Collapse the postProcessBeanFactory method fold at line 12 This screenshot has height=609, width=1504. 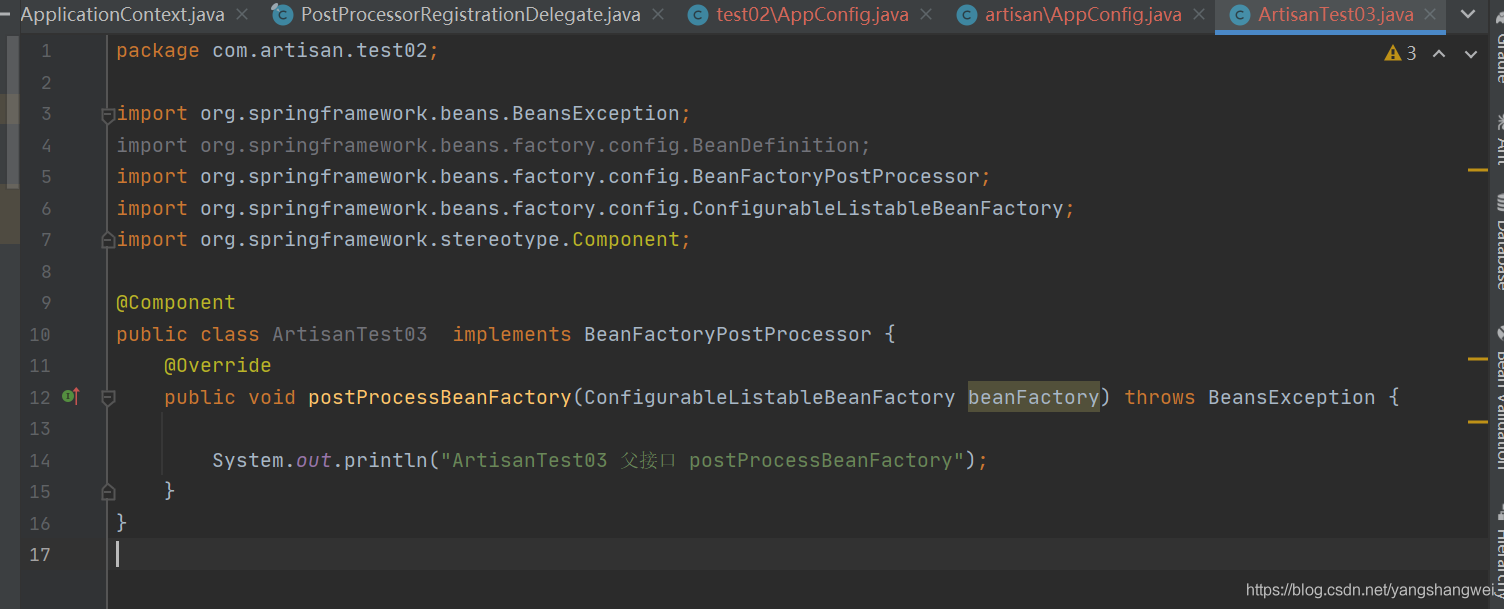[x=107, y=398]
